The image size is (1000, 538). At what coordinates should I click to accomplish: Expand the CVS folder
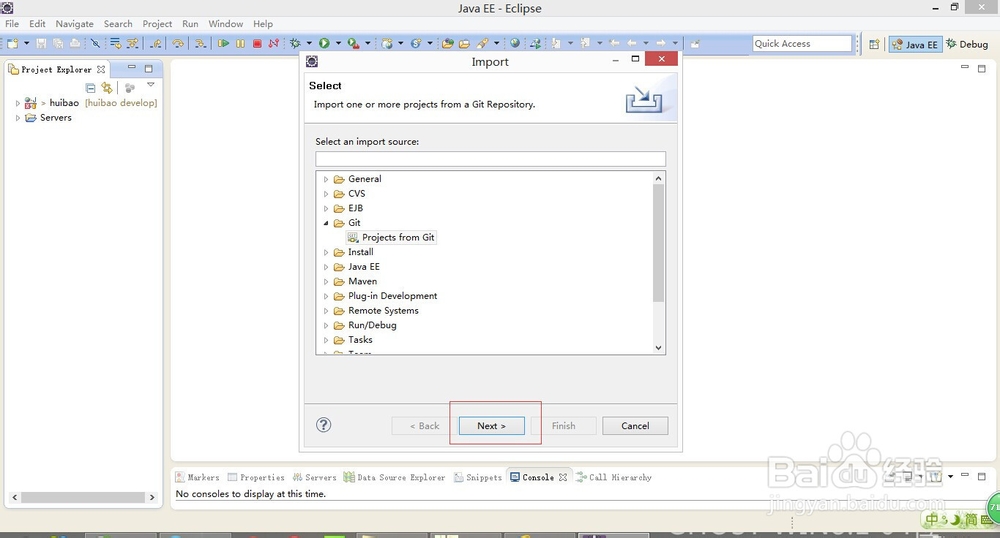pyautogui.click(x=326, y=194)
